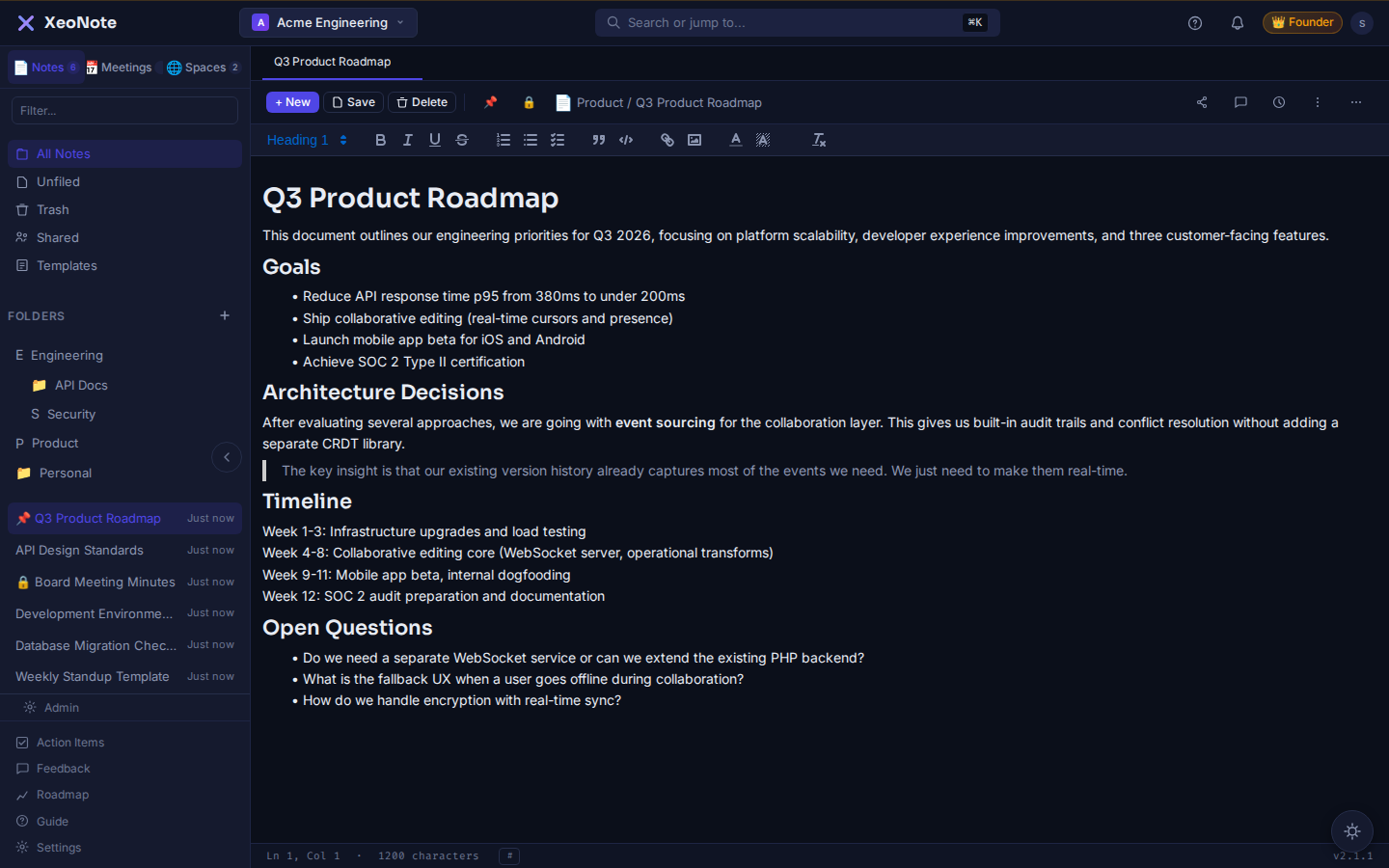Open the vertical three-dot note menu
This screenshot has width=1389, height=868.
click(1318, 102)
